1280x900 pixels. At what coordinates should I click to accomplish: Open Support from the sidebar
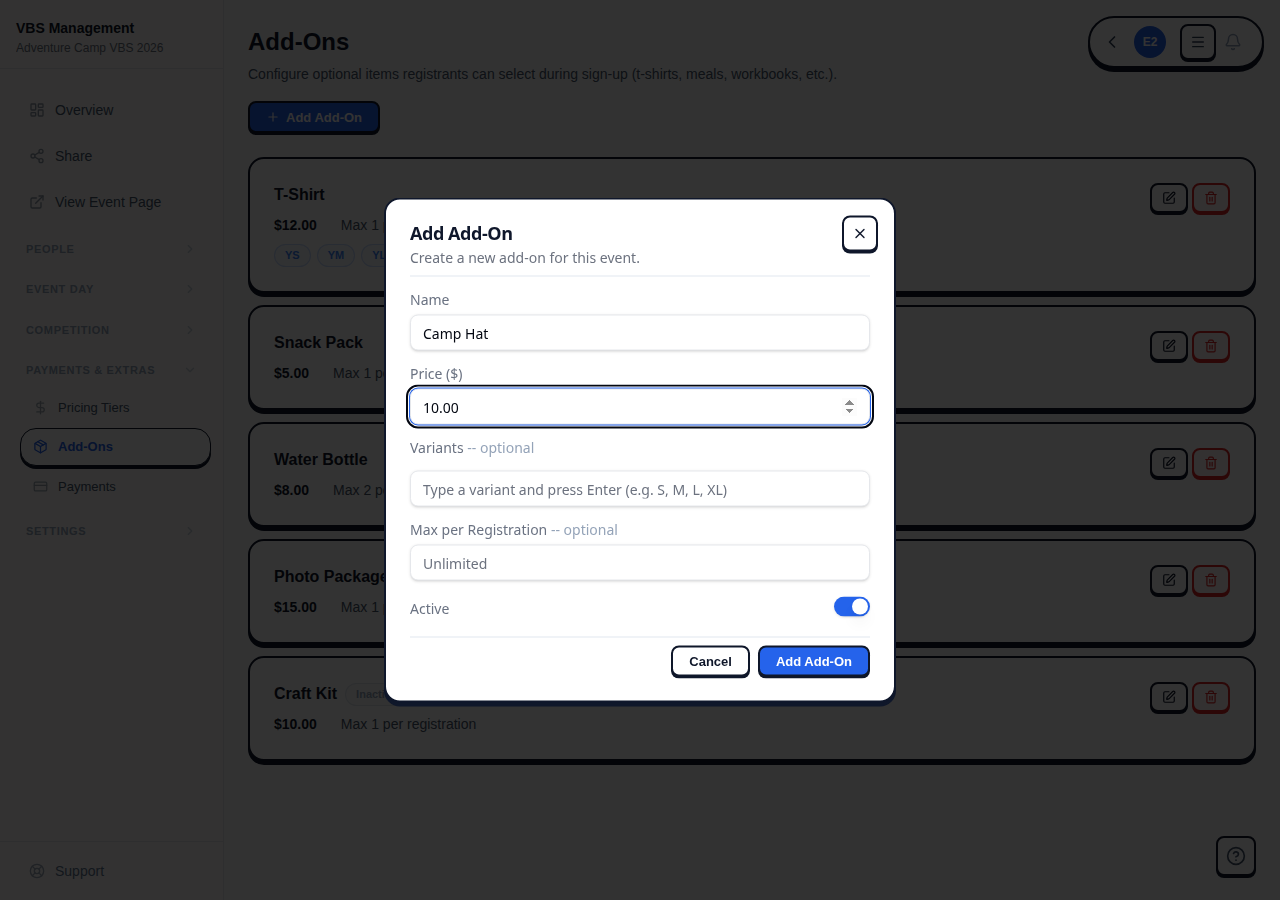[x=79, y=871]
